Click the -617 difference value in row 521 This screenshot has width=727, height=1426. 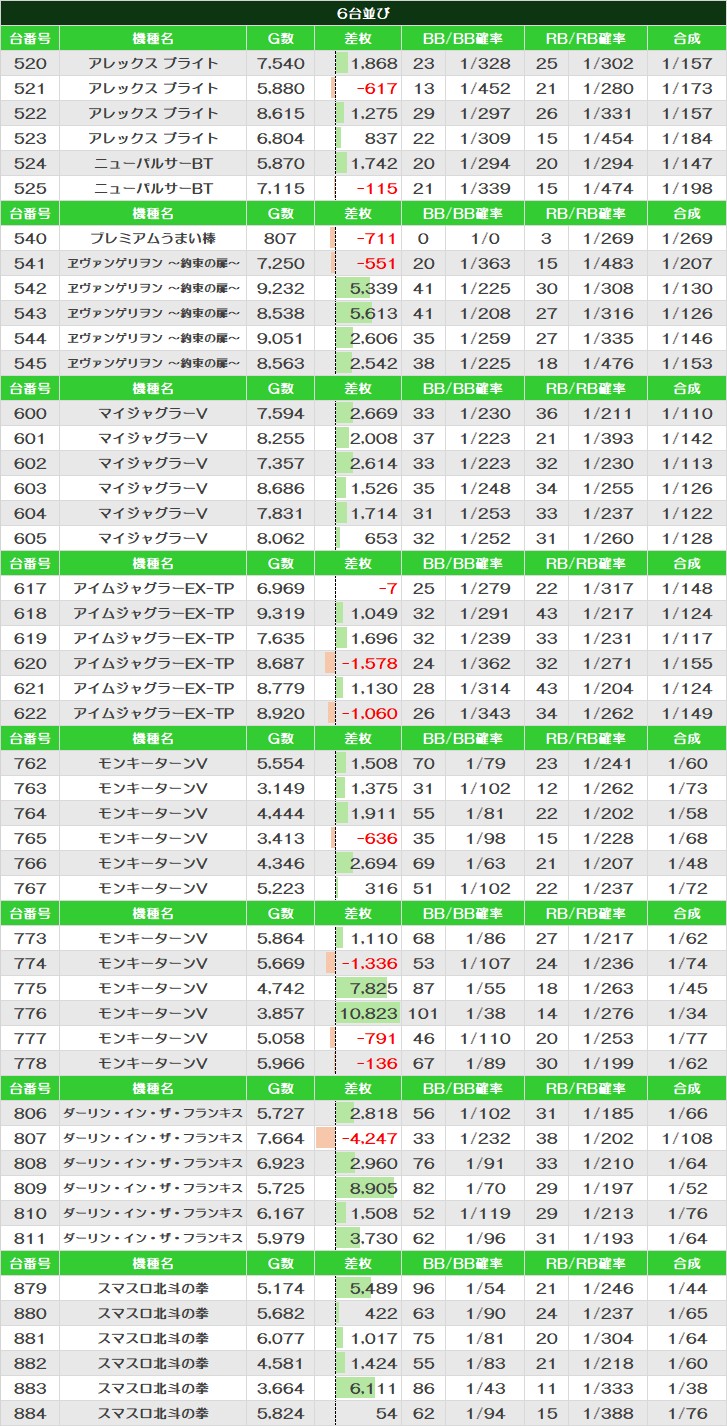(x=376, y=88)
